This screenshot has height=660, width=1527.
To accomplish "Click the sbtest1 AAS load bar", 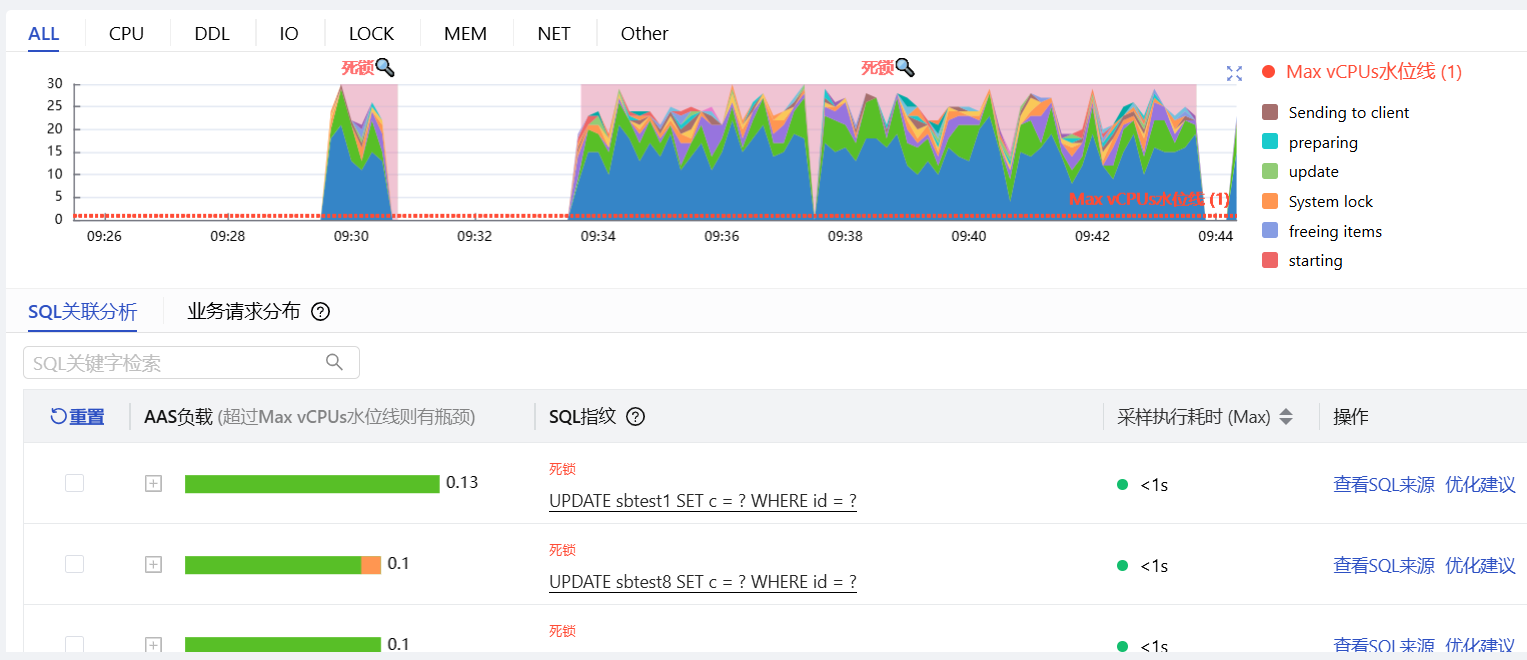I will pos(312,484).
